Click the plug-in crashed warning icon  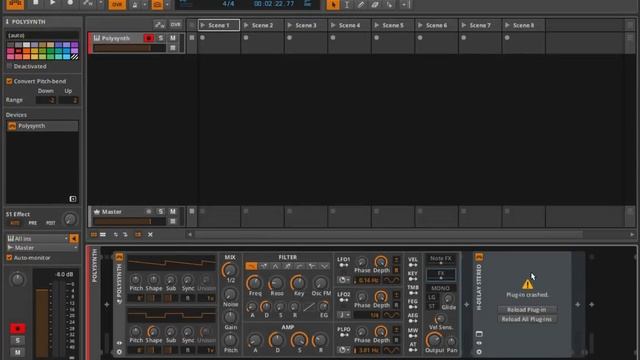[x=527, y=284]
